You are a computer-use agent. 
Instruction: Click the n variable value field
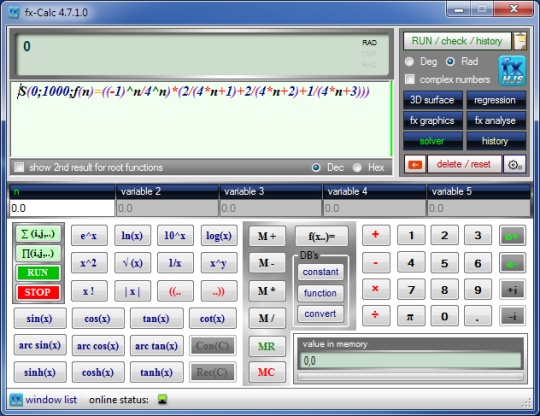[x=62, y=208]
